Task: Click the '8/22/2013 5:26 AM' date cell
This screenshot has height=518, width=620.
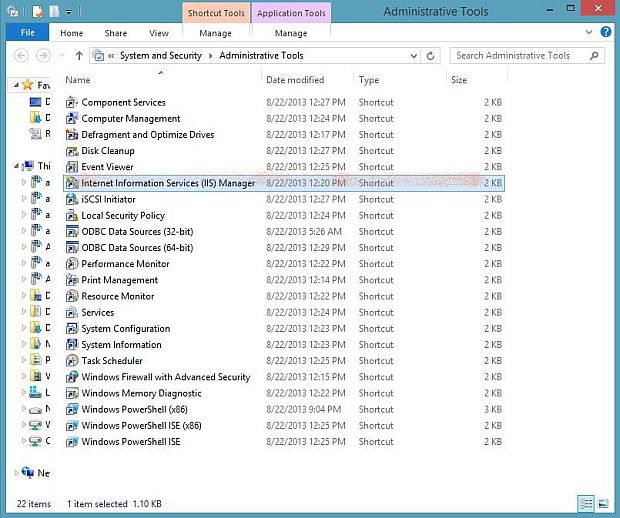Action: tap(304, 232)
